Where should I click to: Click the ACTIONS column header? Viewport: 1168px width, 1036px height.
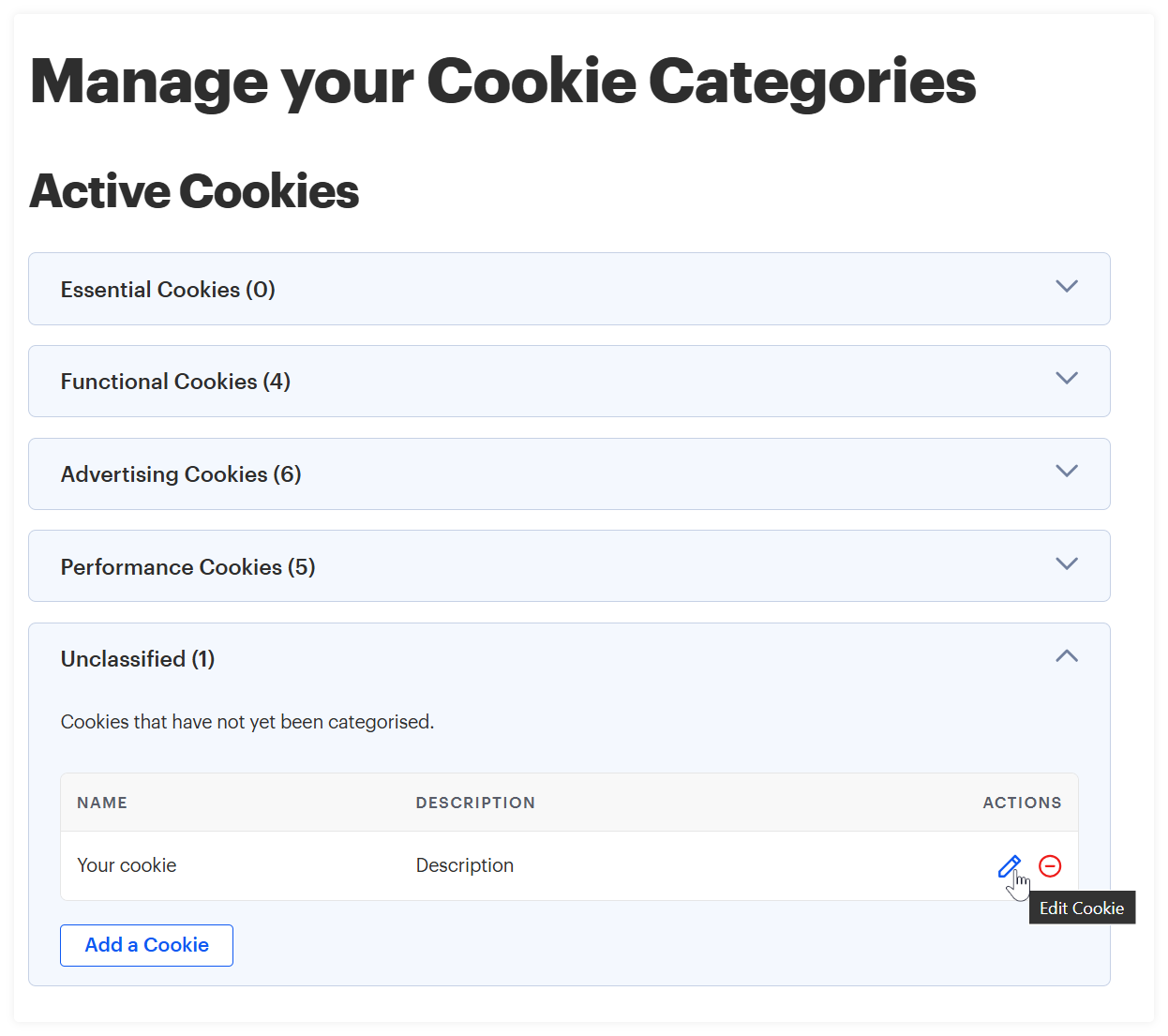pos(1022,803)
